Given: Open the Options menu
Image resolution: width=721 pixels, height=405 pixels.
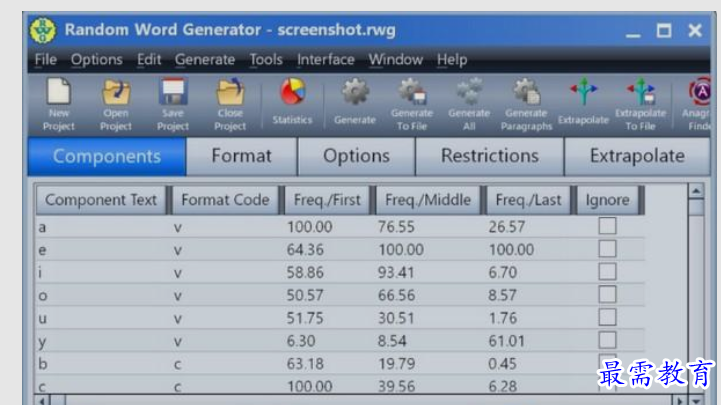Looking at the screenshot, I should (x=97, y=60).
